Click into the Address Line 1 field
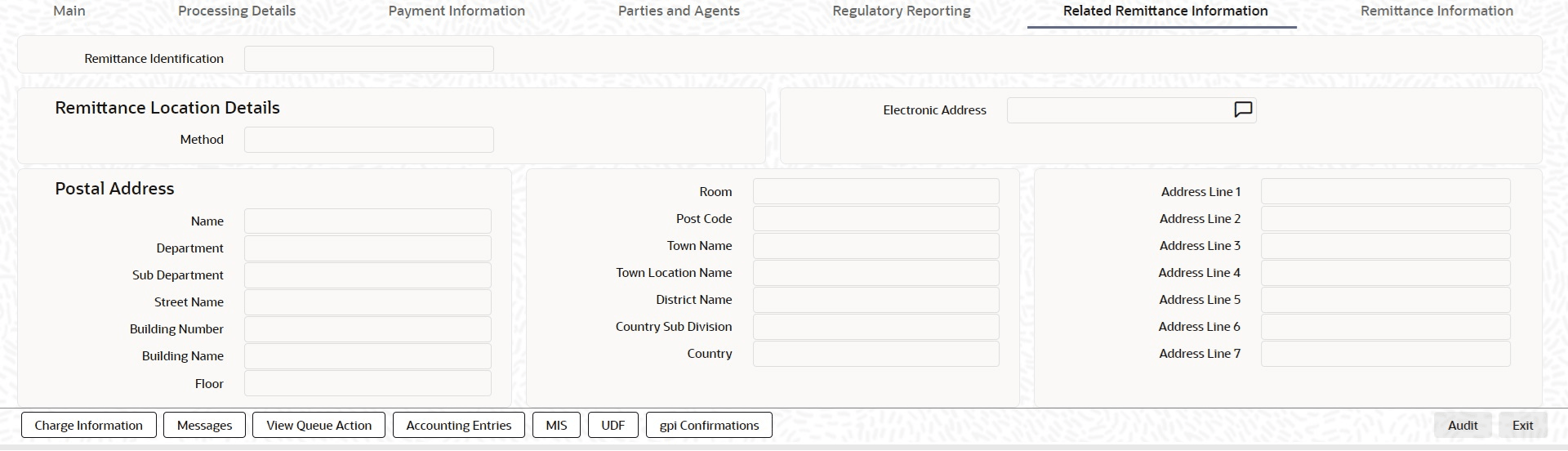Viewport: 1568px width, 451px height. [1385, 192]
